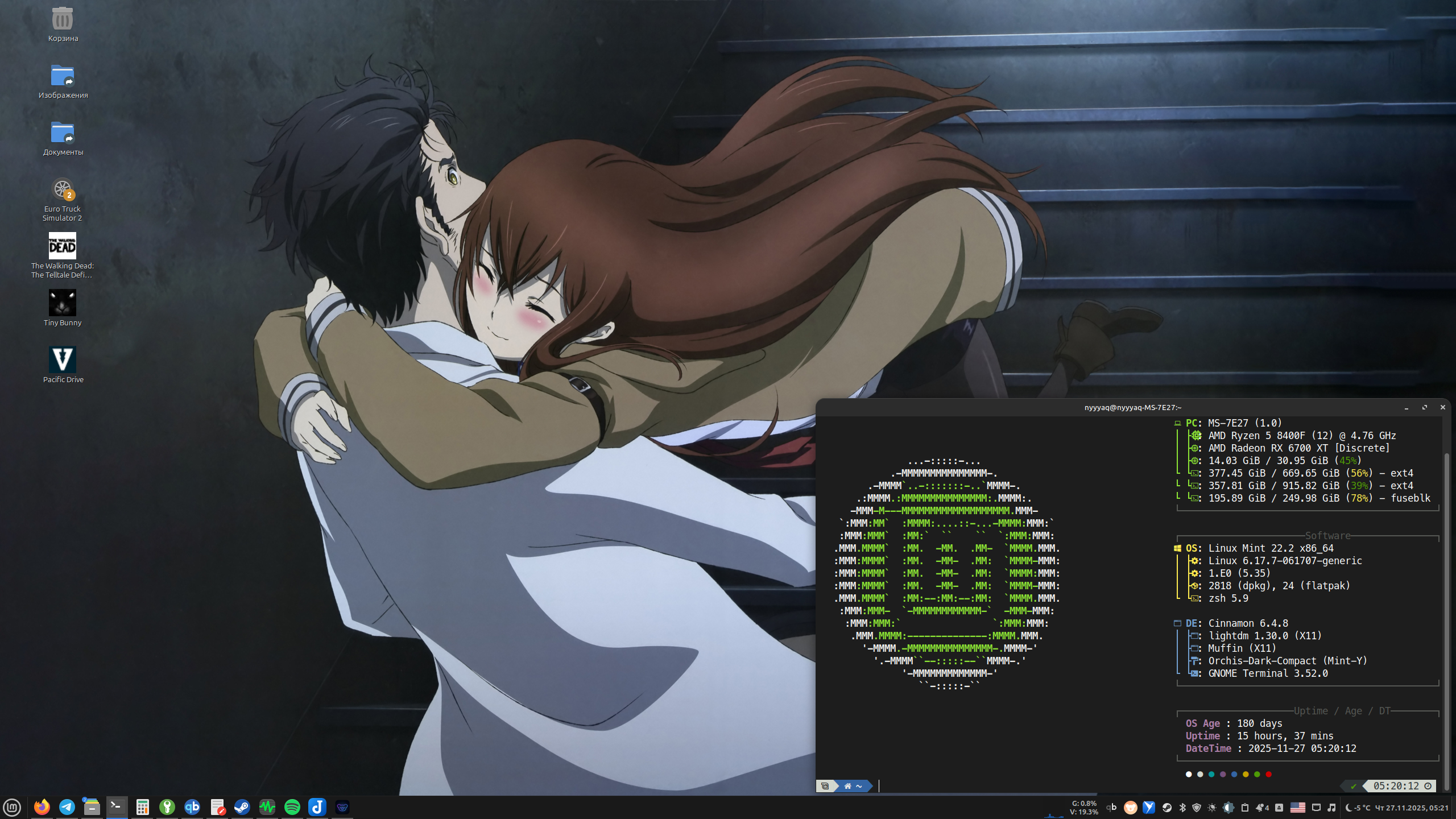Launch Spotify from the panel
This screenshot has width=1456, height=819.
tap(292, 806)
